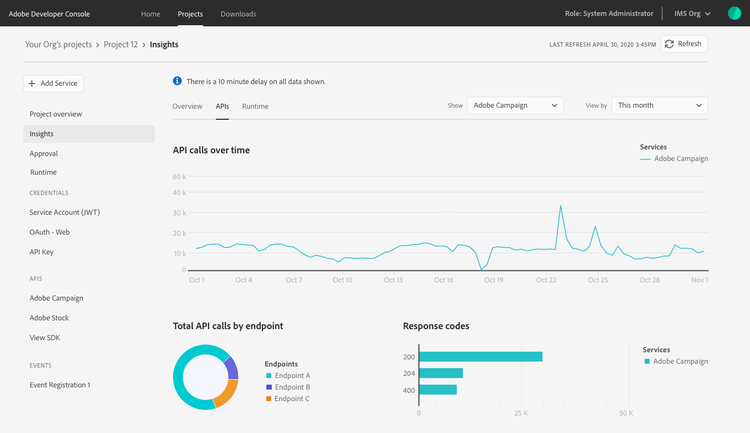
Task: Go to the Home tab
Action: point(150,14)
